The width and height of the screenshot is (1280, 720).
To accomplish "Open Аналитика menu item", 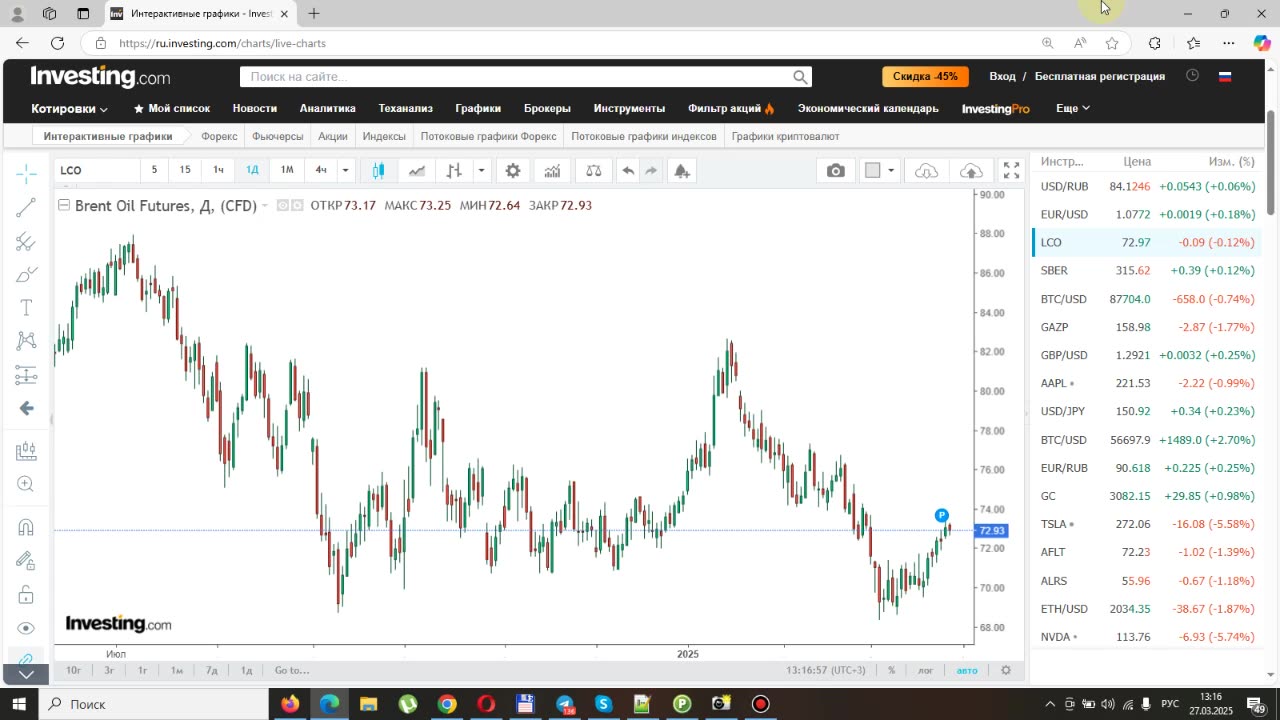I will 327,108.
